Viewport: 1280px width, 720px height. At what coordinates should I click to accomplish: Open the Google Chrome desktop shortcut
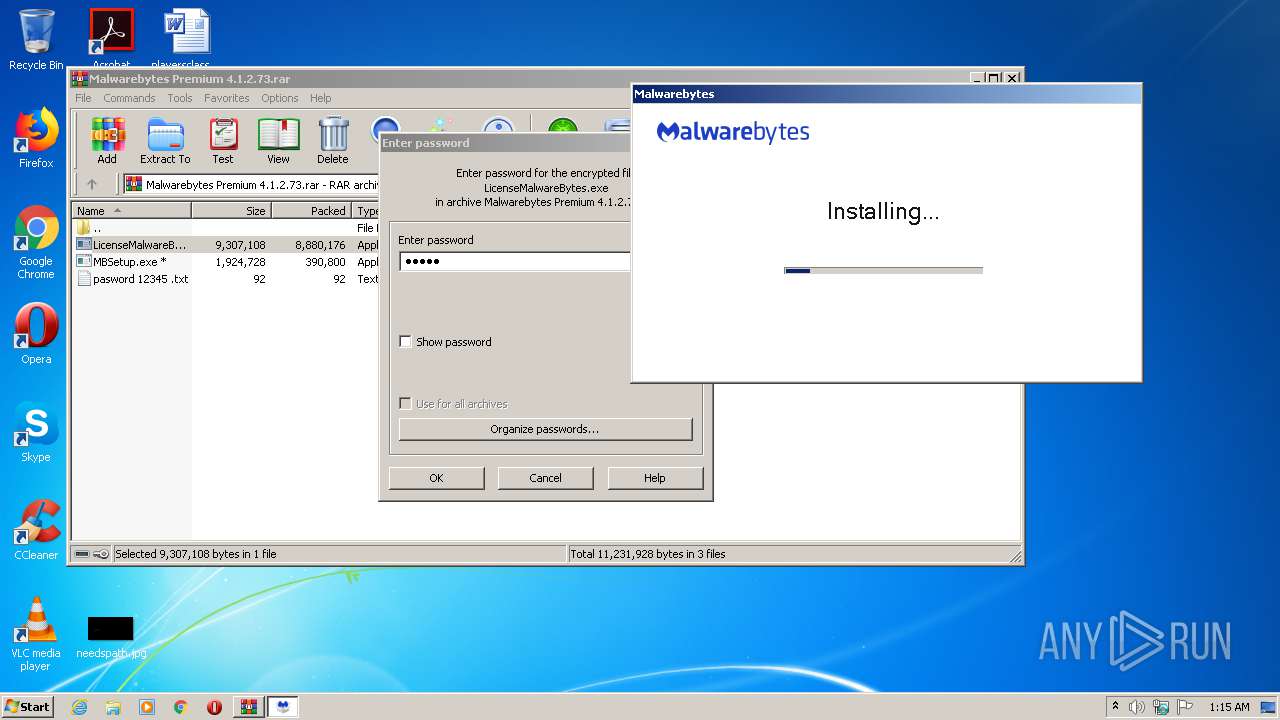(x=36, y=242)
